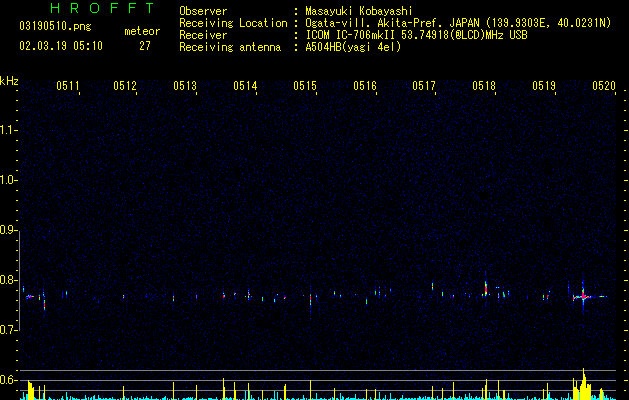Click the HROFFT title text
629x400 pixels.
click(103, 8)
